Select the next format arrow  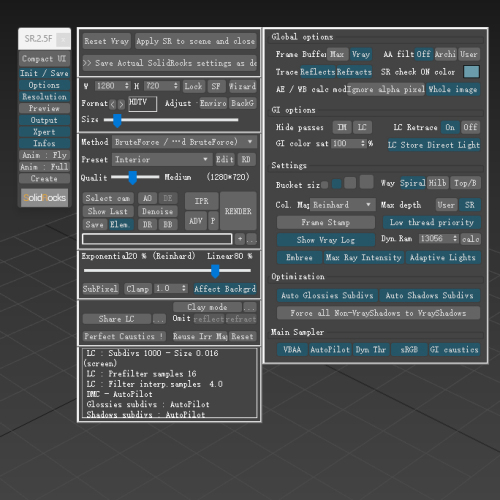(x=121, y=104)
